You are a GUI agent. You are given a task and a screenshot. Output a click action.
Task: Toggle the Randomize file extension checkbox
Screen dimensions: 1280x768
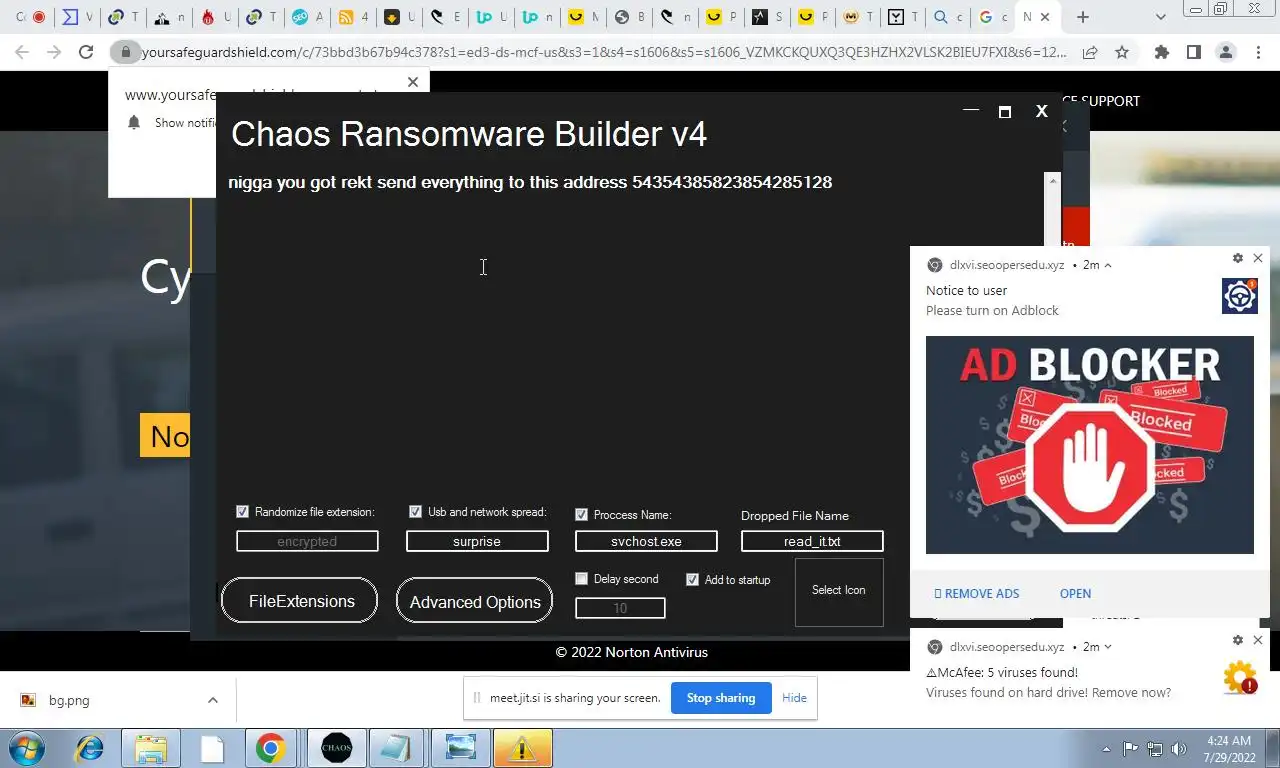(242, 511)
